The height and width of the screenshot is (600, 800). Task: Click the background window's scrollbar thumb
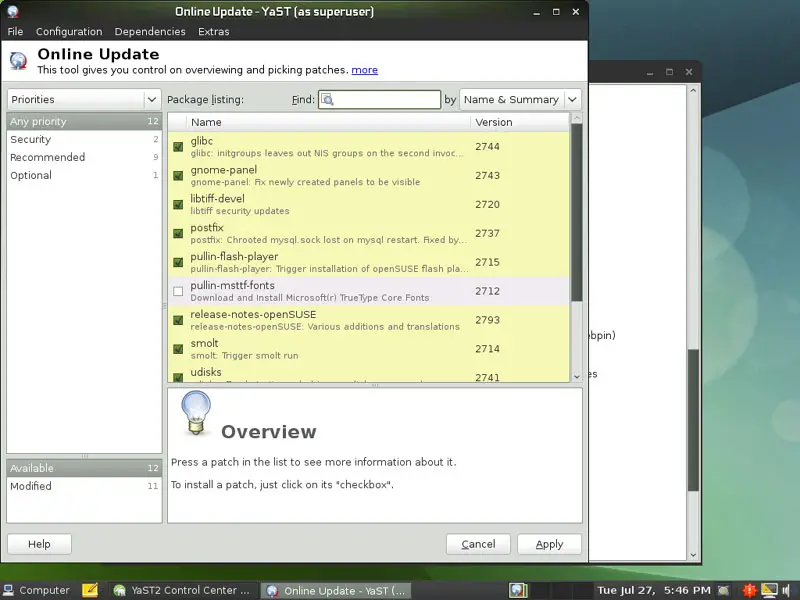click(693, 420)
